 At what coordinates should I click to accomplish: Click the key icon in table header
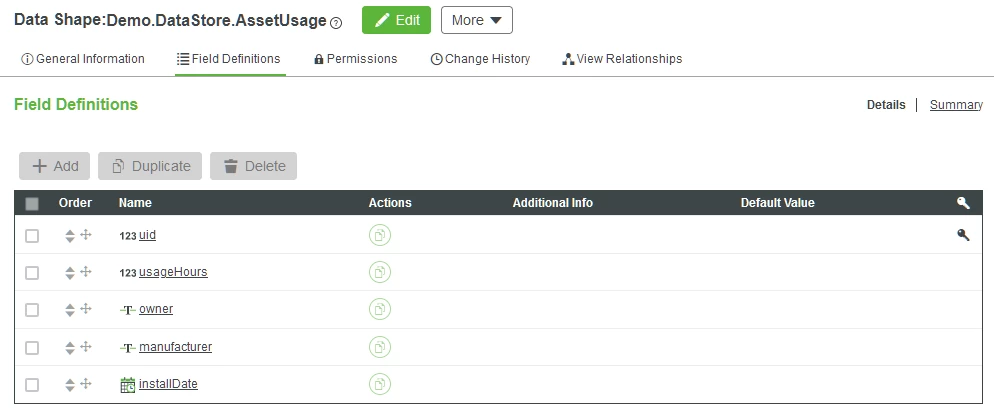[x=963, y=203]
